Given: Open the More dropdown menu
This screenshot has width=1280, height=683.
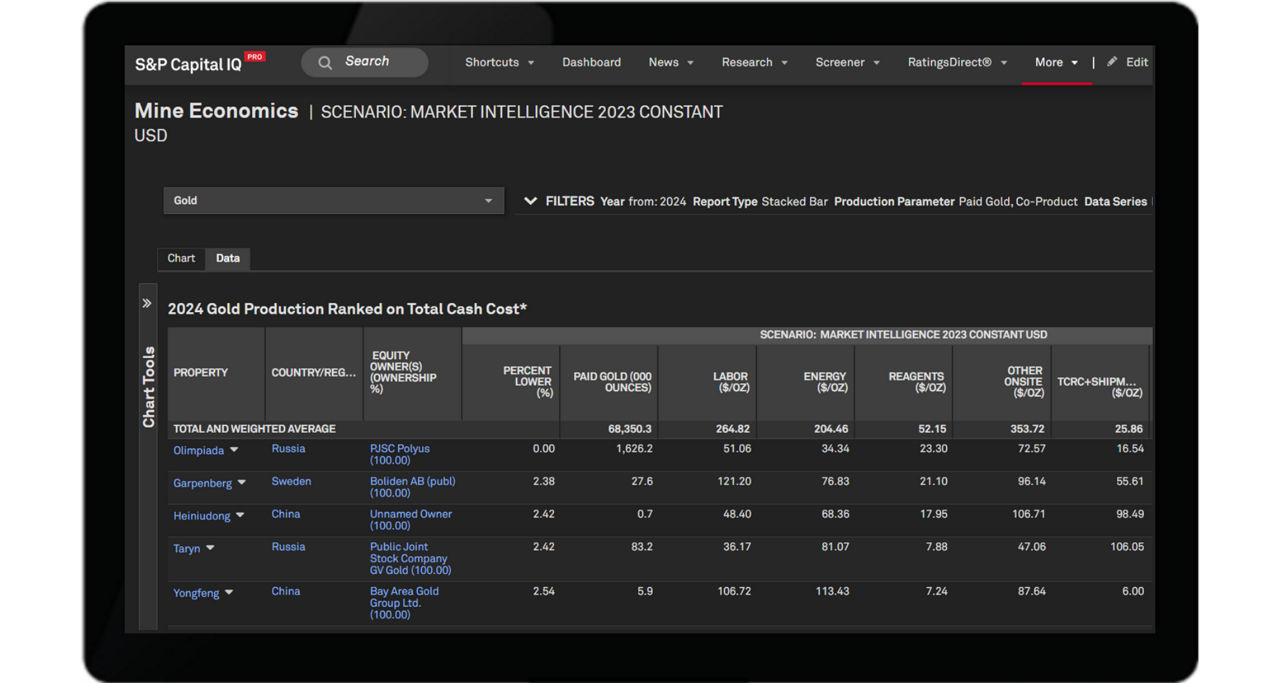Looking at the screenshot, I should [1056, 62].
